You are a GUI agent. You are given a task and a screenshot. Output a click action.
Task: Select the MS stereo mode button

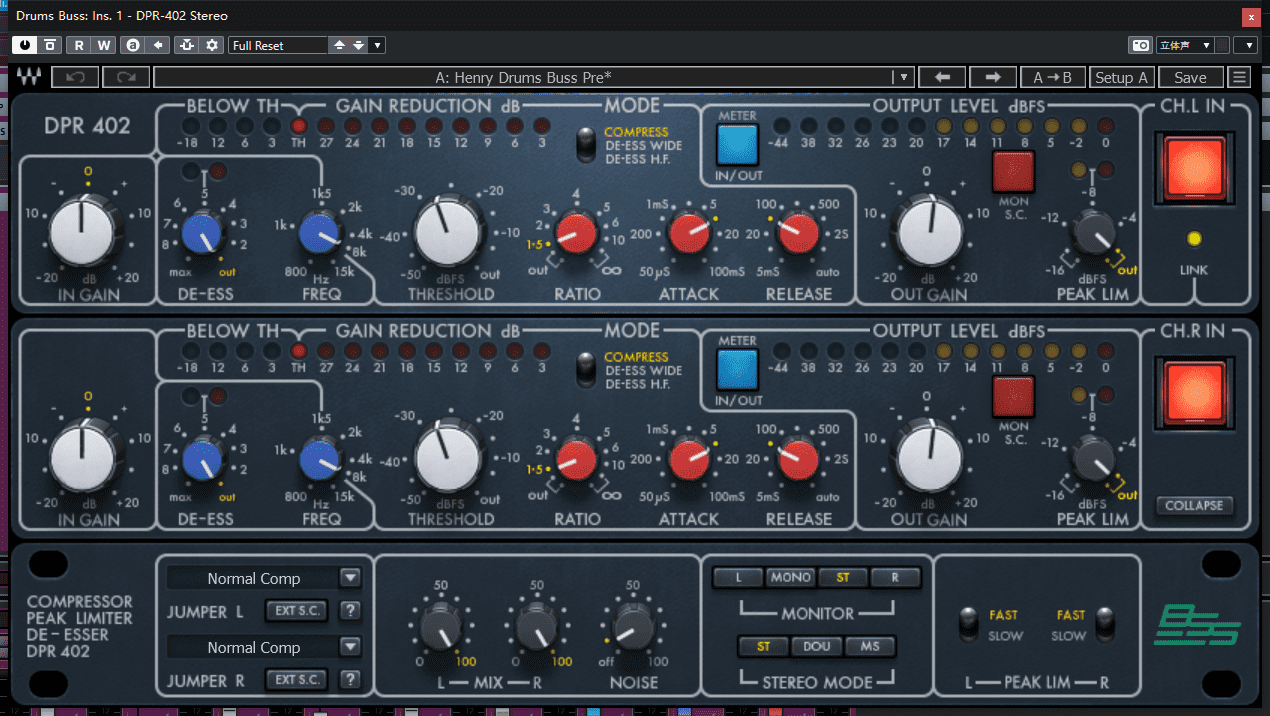[870, 646]
